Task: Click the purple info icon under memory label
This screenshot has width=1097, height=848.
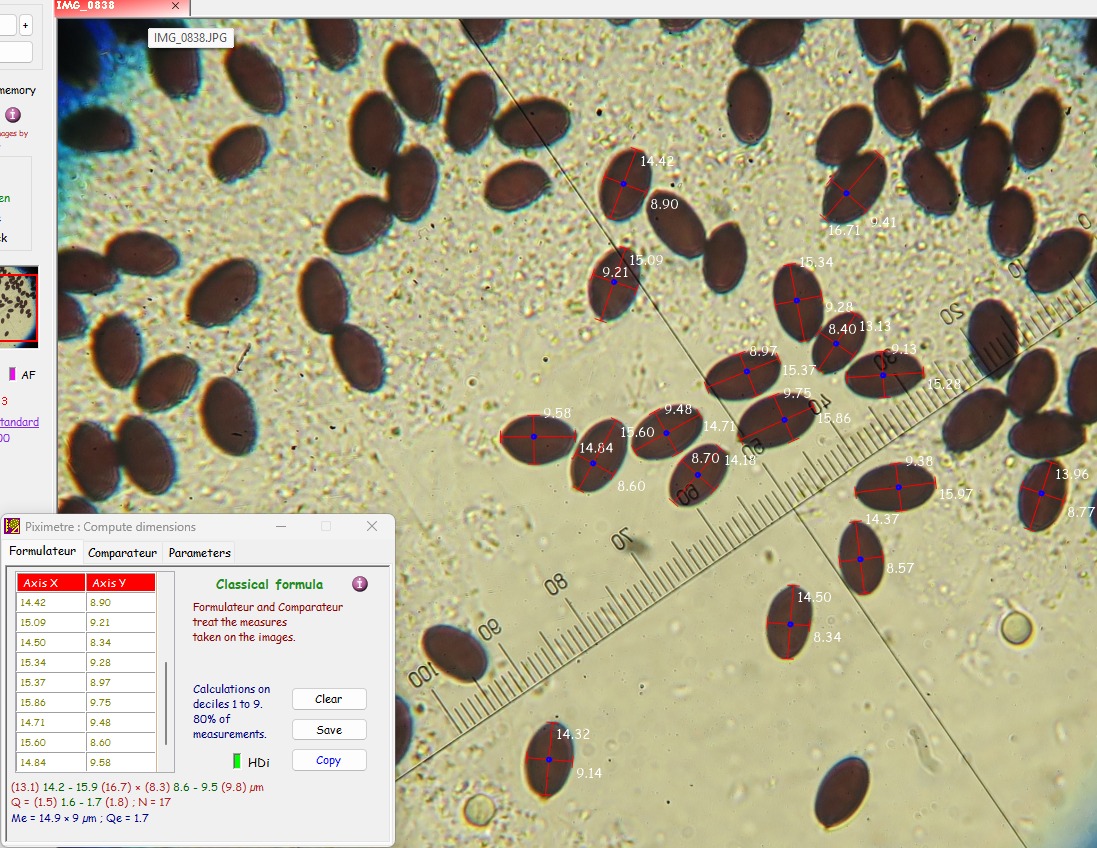Action: [13, 115]
